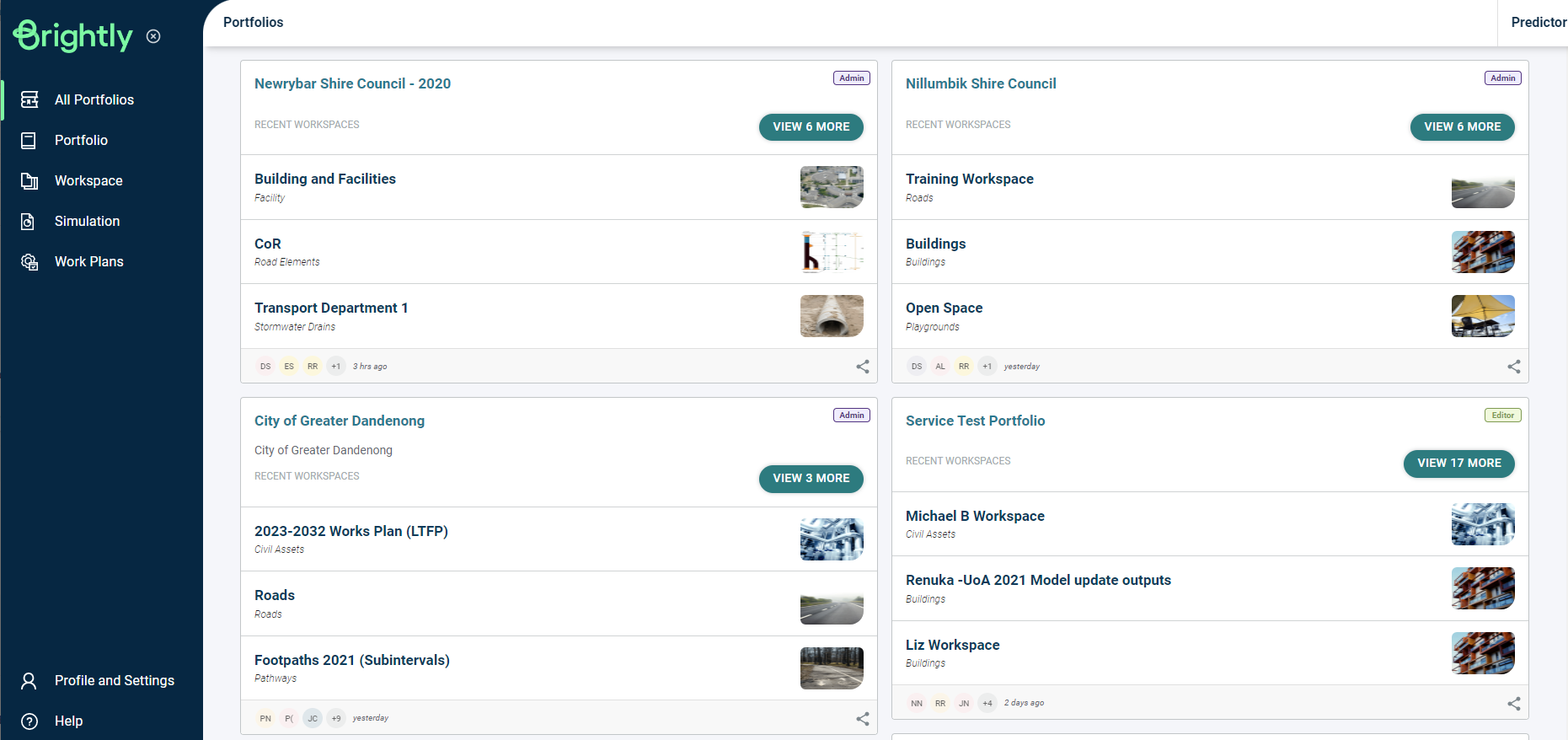This screenshot has width=1568, height=740.
Task: Share the Service Test Portfolio
Action: 1514,703
